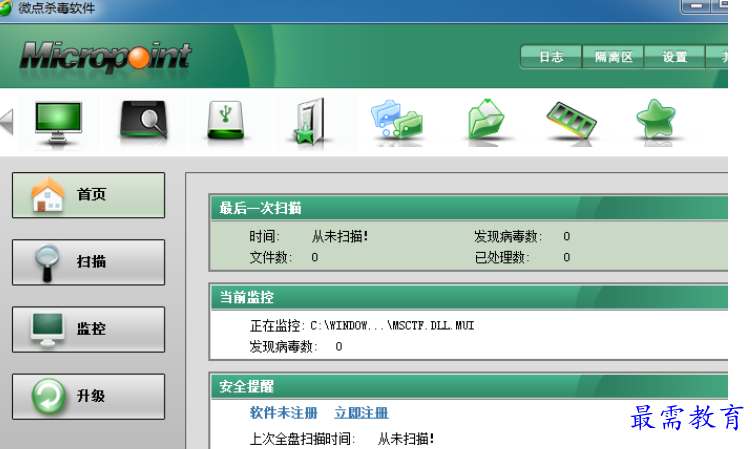Click the open green folder icon
The image size is (752, 449).
coord(486,119)
